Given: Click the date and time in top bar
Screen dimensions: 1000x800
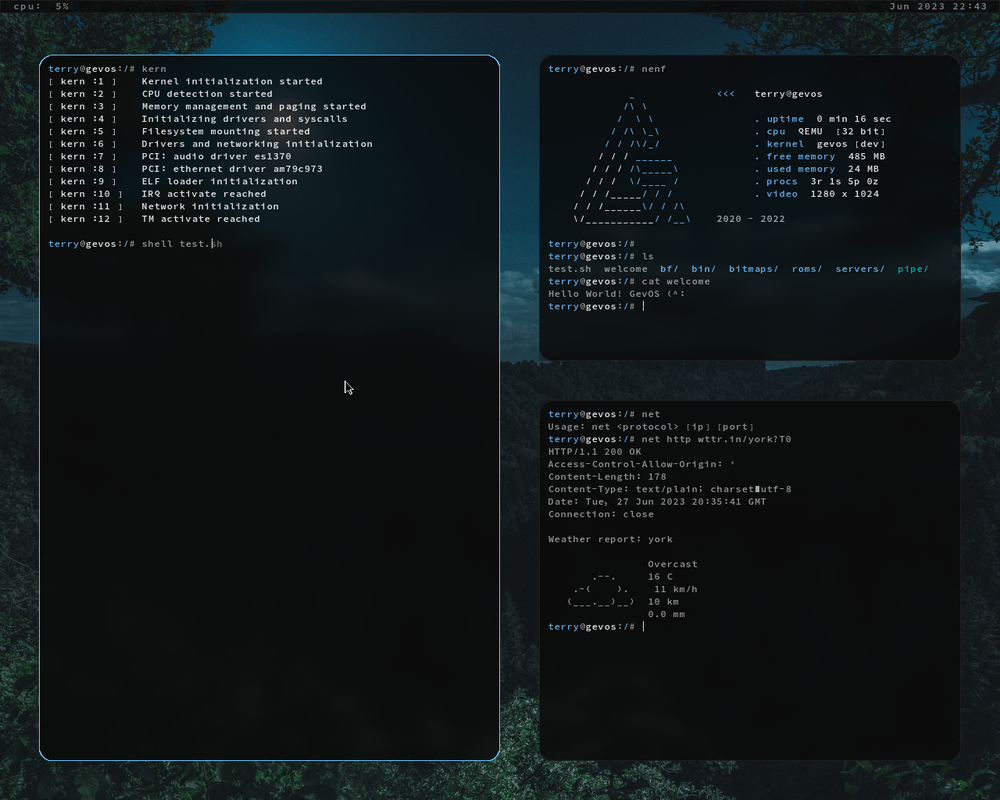Looking at the screenshot, I should point(938,6).
